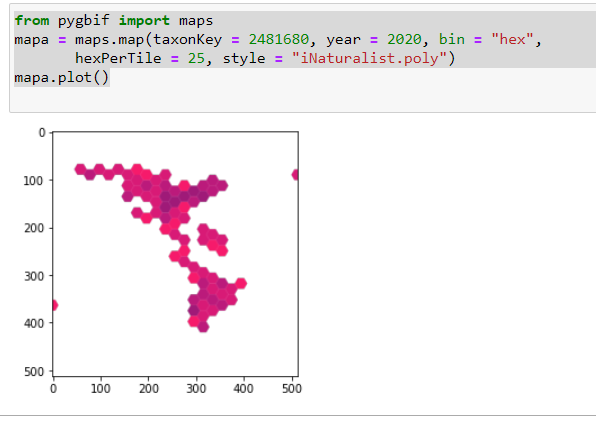The image size is (596, 421).
Task: Click the taxonKey value 2481680
Action: (279, 40)
